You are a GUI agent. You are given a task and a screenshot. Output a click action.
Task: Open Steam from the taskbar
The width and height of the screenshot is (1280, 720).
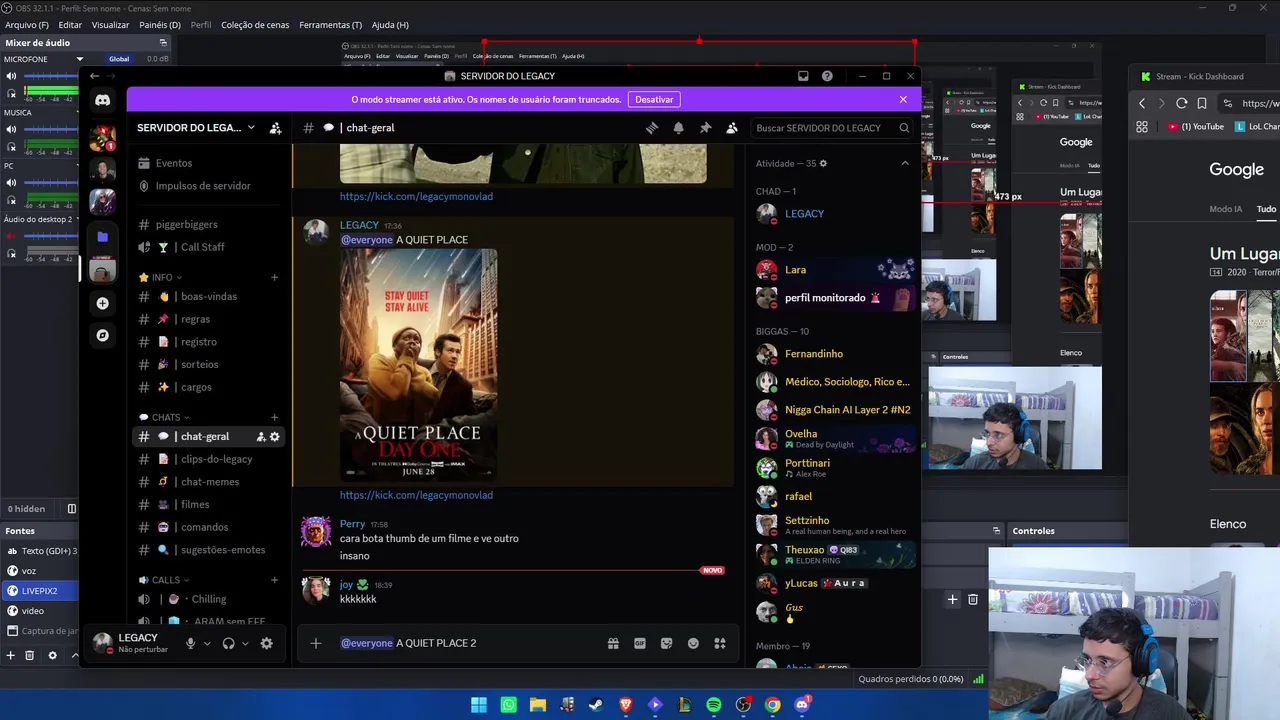tap(596, 705)
